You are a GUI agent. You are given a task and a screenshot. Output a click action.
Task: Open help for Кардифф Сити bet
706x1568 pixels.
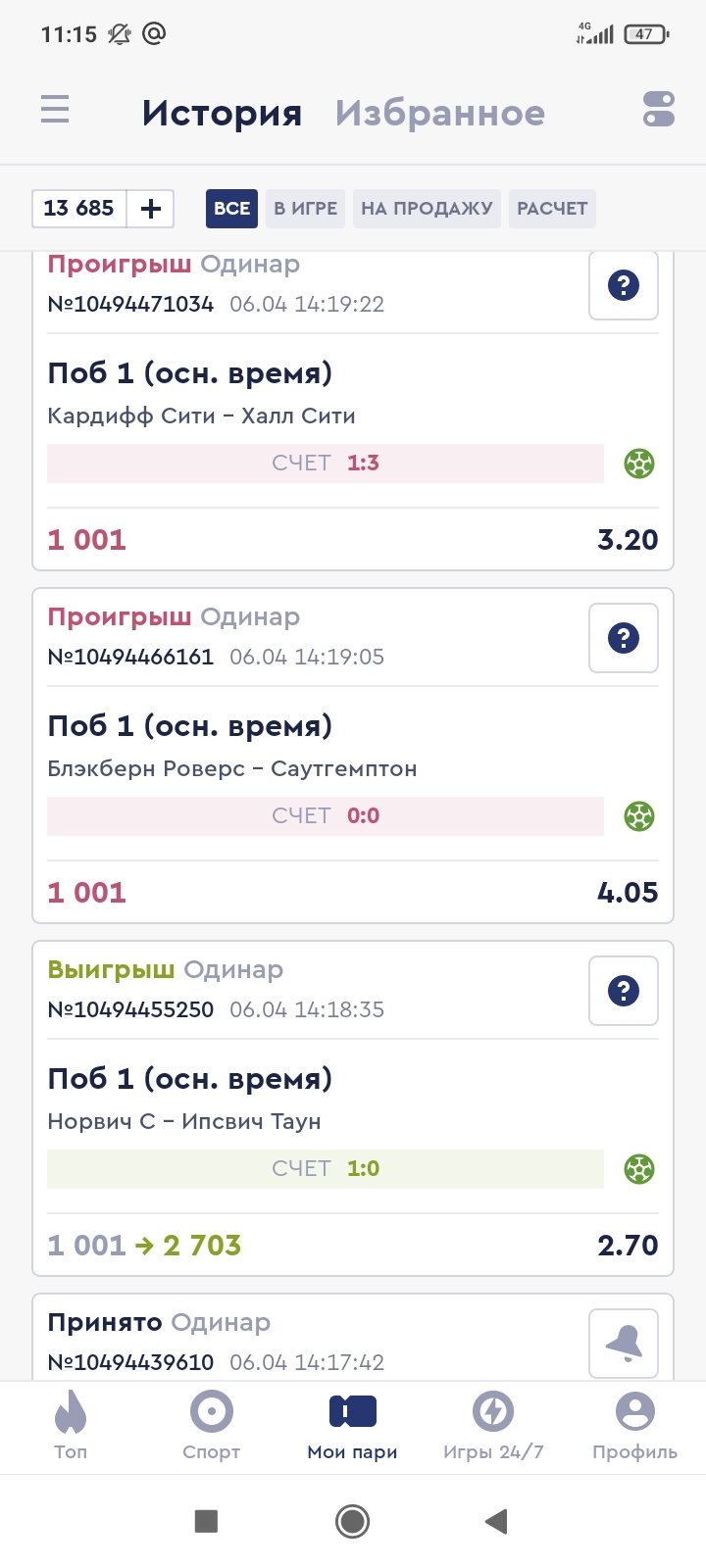coord(624,285)
